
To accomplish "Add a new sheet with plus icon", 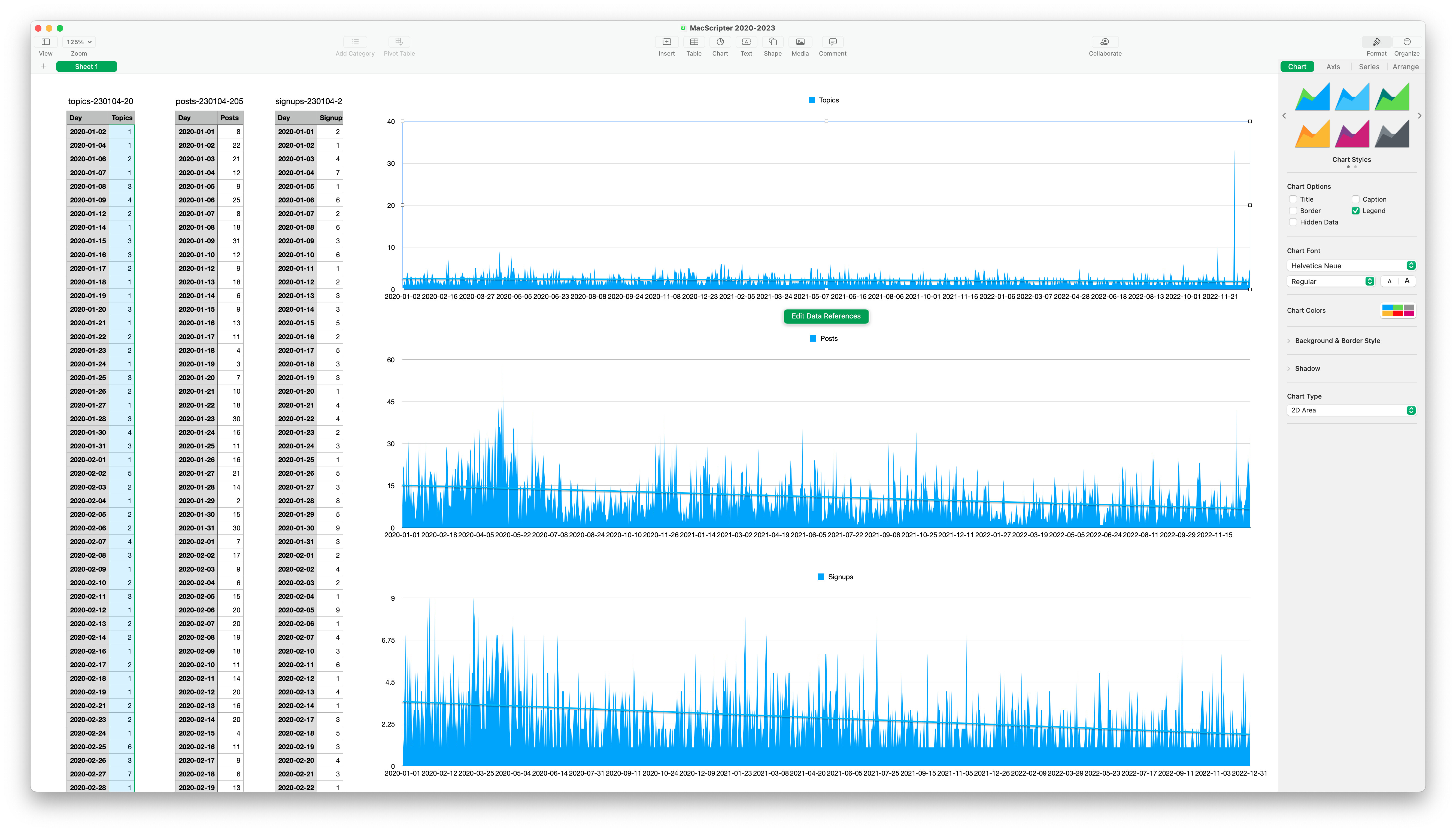I will tap(43, 66).
